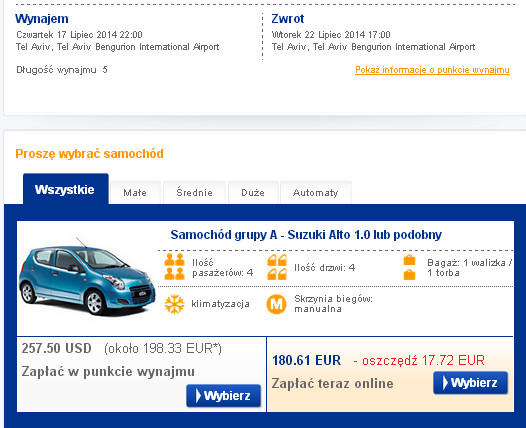Open the Średnie cars tab

pyautogui.click(x=194, y=193)
